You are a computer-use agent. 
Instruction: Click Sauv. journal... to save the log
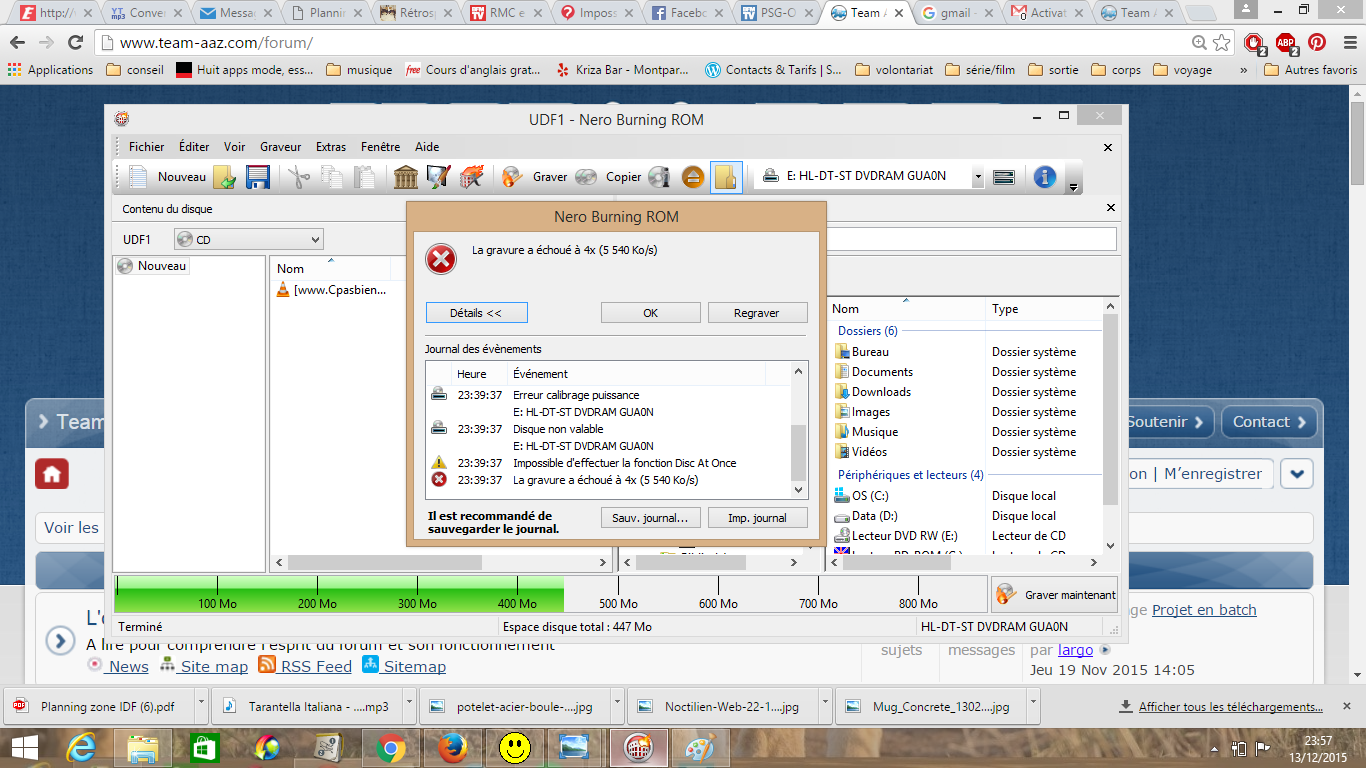click(x=650, y=518)
